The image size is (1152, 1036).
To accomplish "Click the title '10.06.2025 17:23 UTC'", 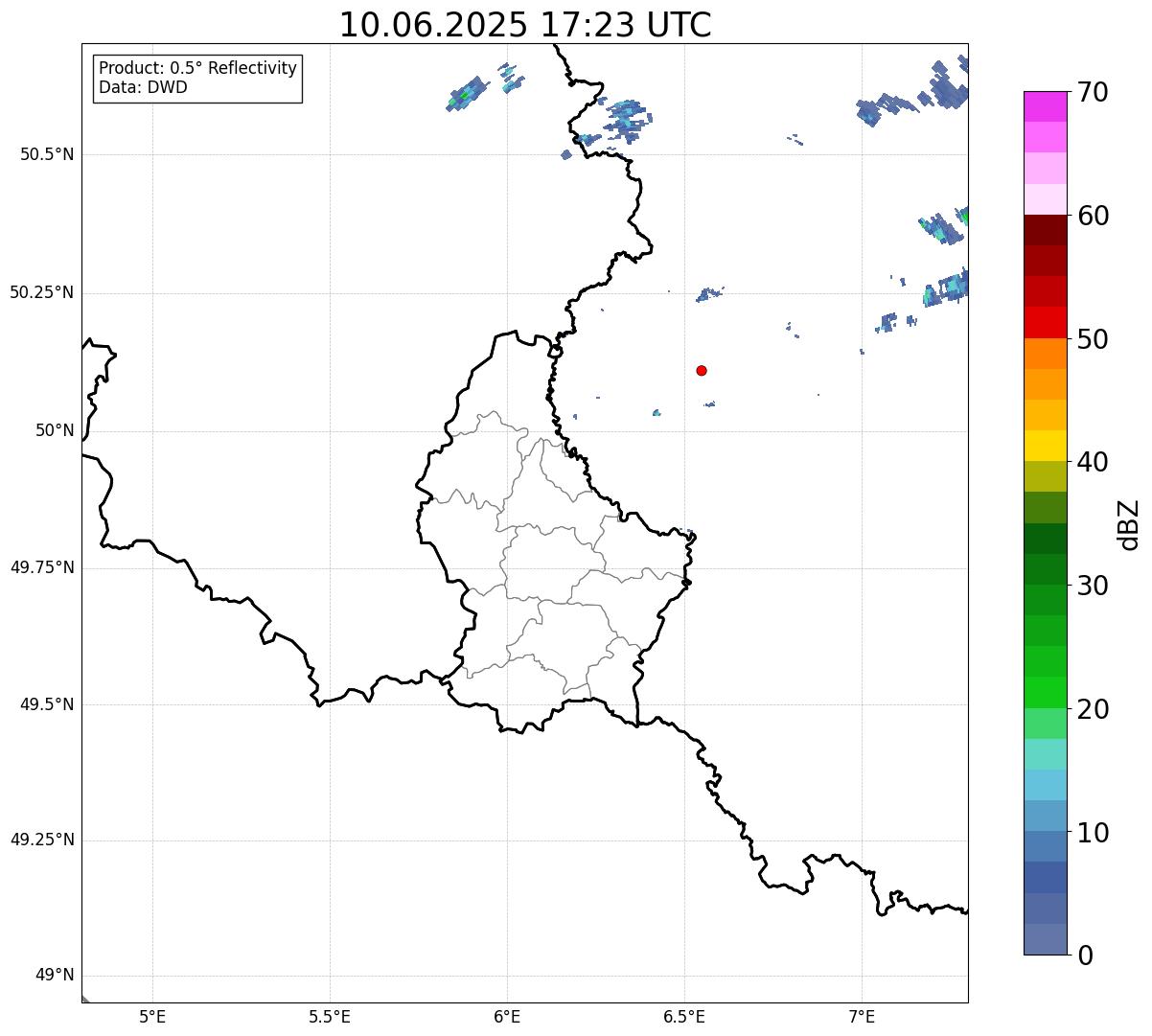I will pos(525,25).
